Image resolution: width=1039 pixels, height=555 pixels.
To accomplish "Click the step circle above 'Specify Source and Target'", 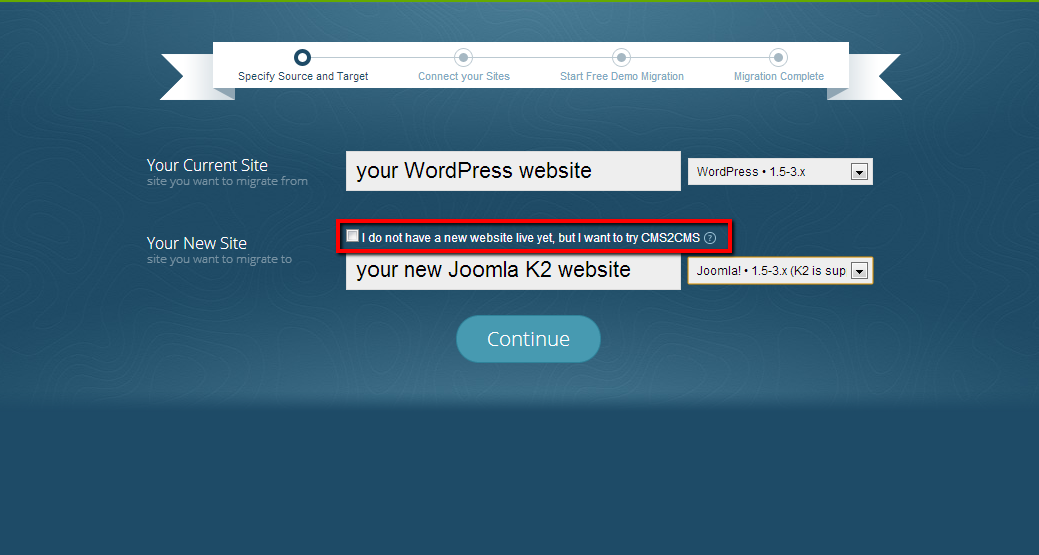I will coord(302,58).
